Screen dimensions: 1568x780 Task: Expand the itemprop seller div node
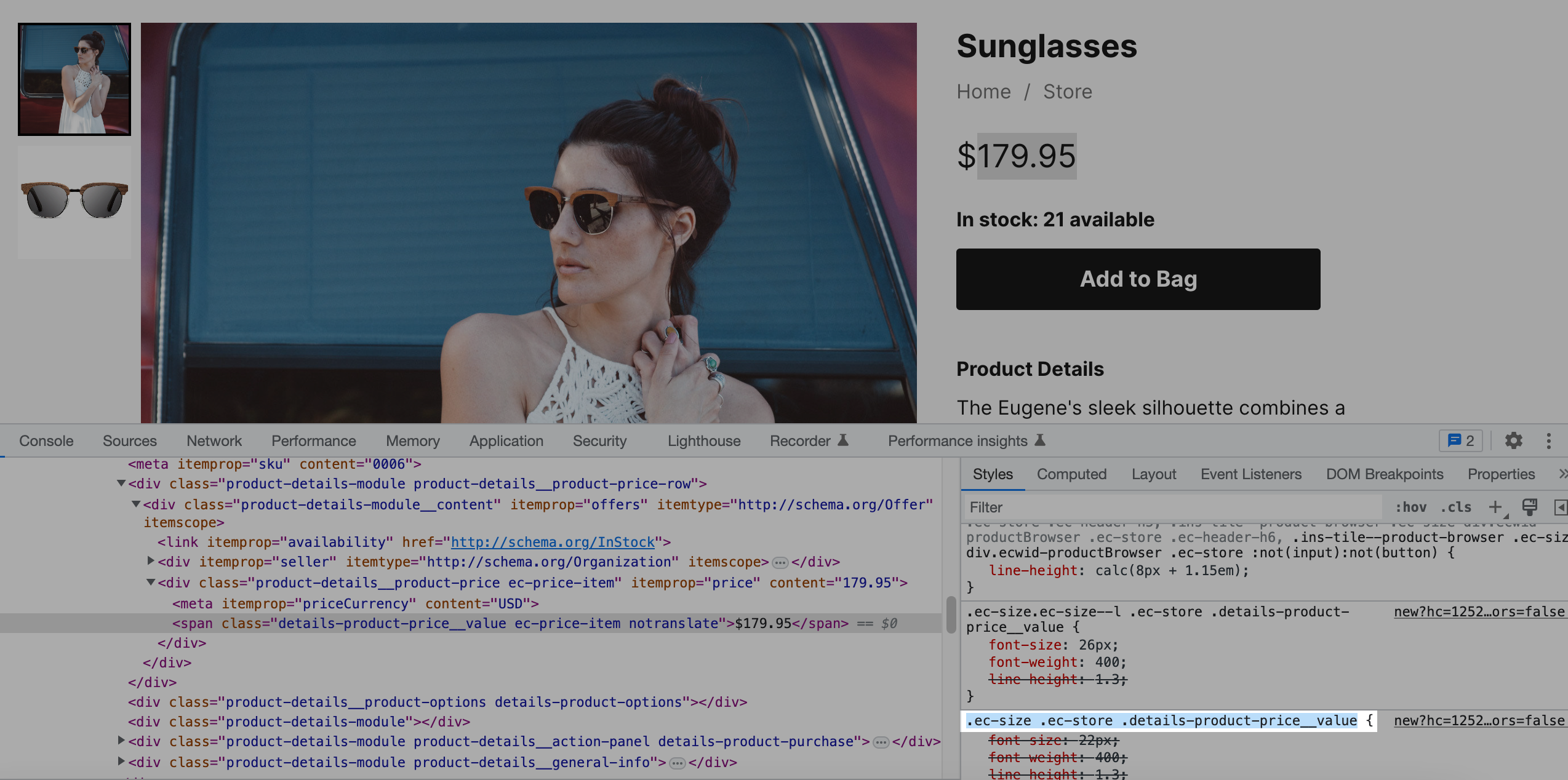(x=151, y=561)
